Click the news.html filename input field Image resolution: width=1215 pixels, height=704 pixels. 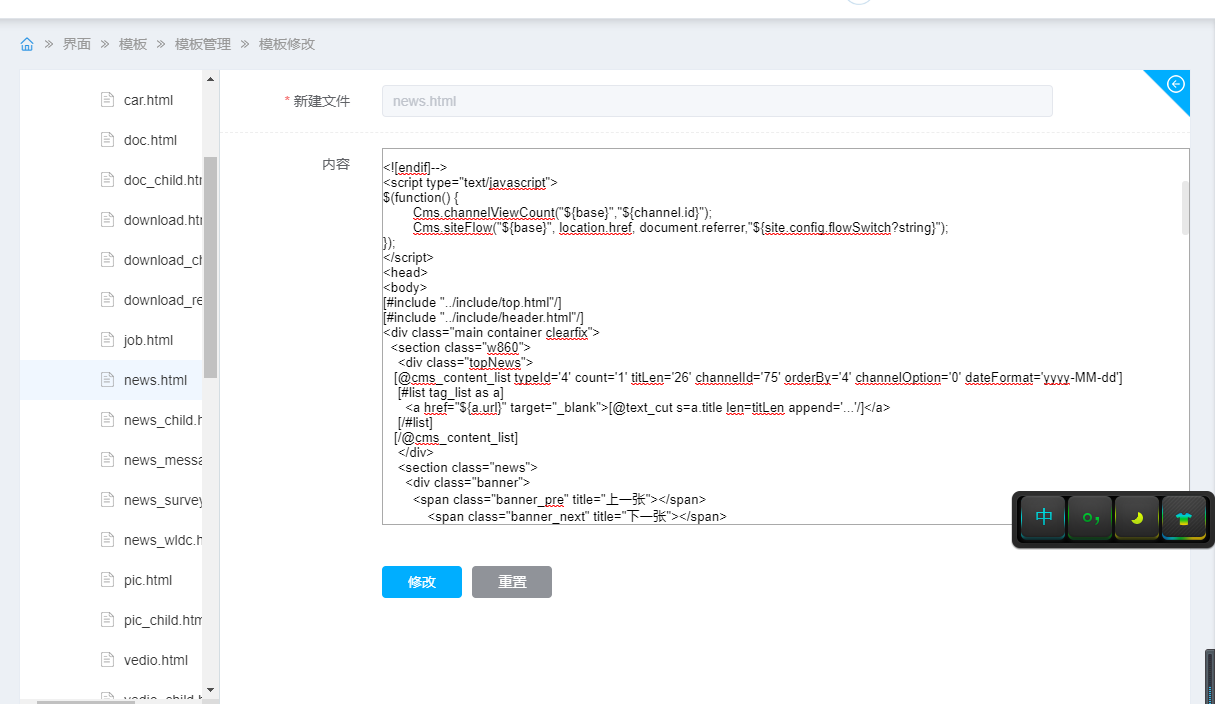tap(717, 101)
